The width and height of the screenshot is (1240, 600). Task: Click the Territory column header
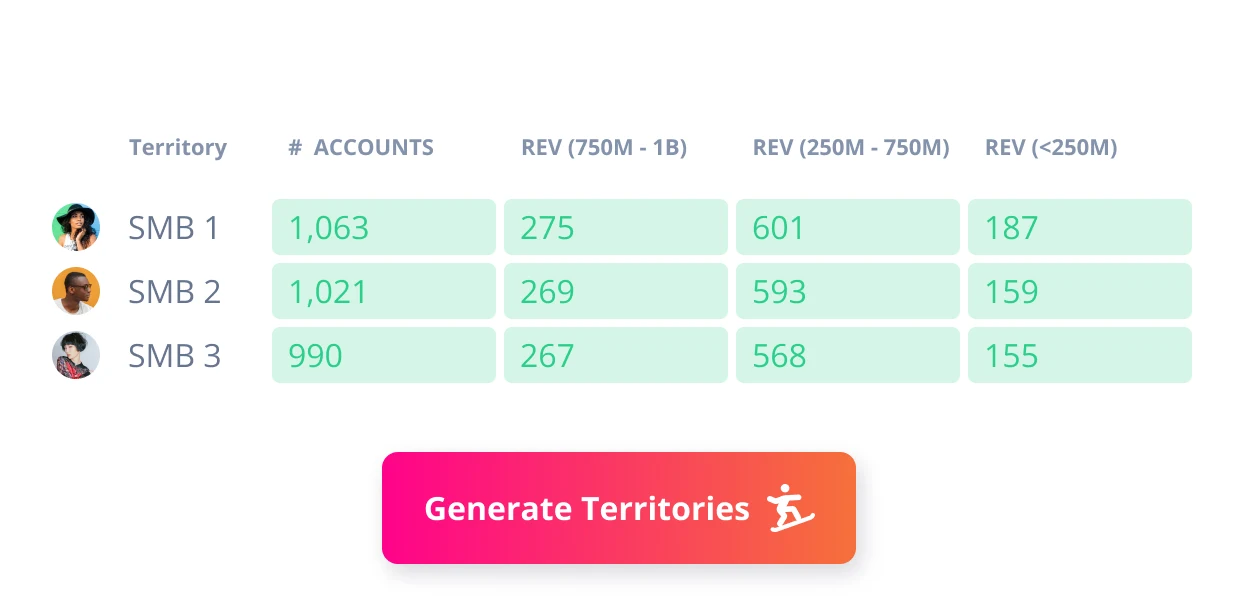(178, 148)
